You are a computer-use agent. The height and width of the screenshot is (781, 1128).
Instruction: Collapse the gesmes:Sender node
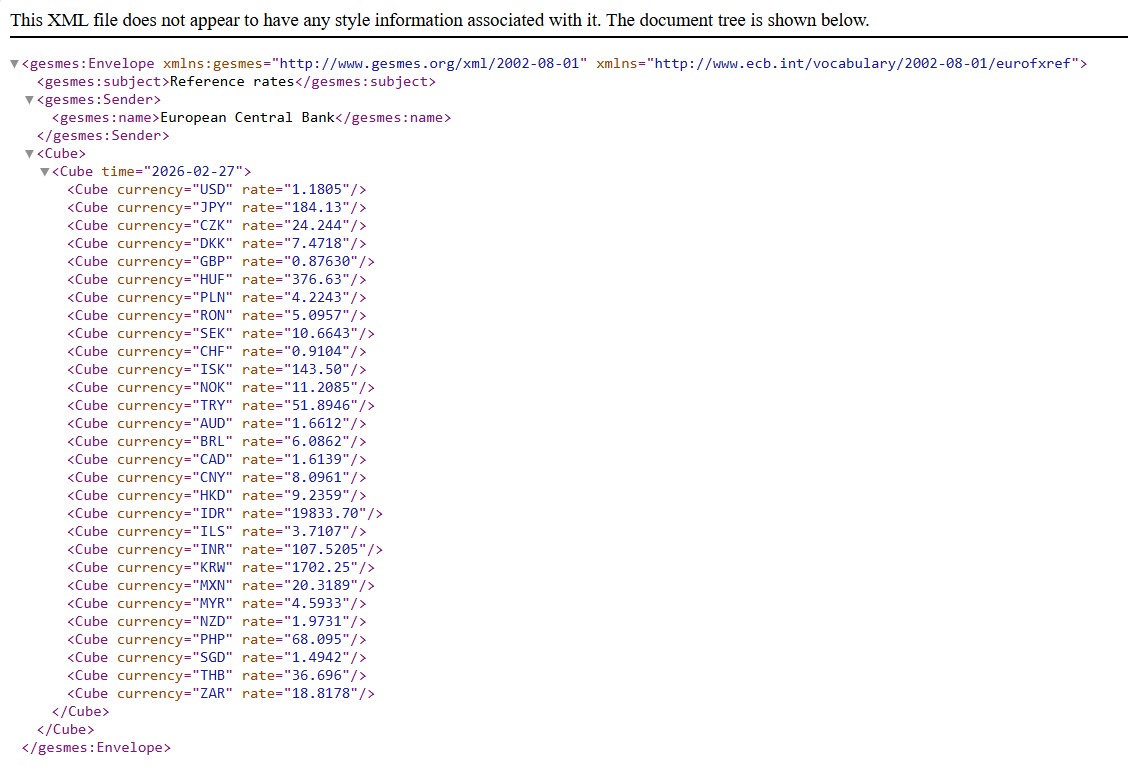pyautogui.click(x=29, y=99)
